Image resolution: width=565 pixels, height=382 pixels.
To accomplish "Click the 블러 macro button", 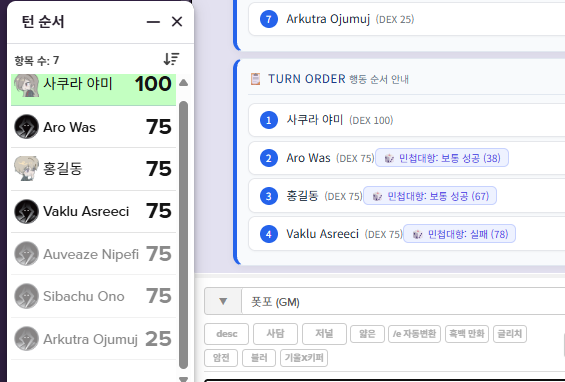I will coord(259,358).
